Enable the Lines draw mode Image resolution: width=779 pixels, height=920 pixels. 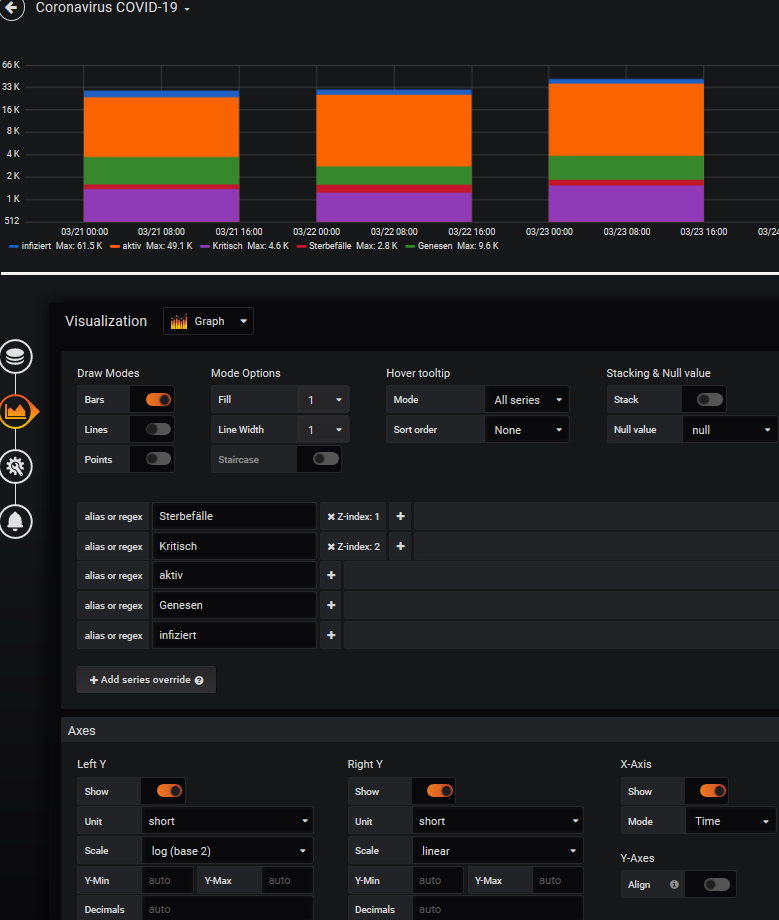(x=158, y=430)
